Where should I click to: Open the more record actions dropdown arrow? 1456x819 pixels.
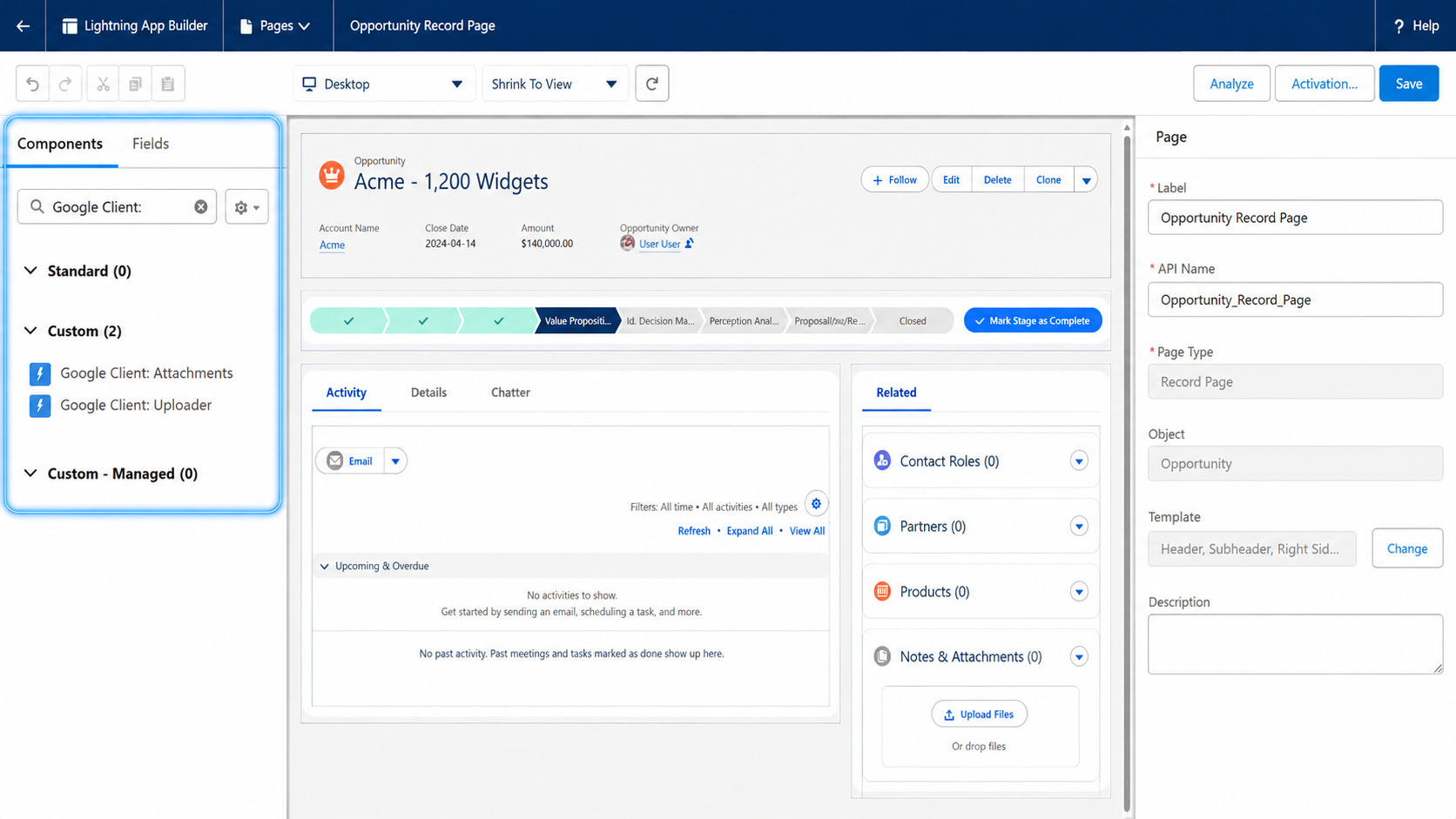pos(1086,180)
